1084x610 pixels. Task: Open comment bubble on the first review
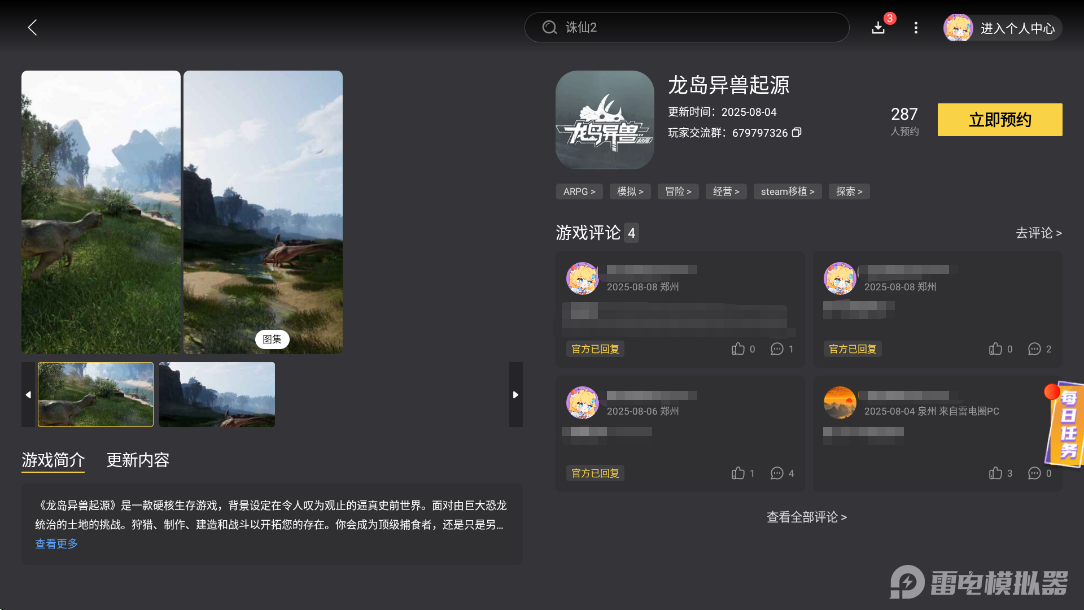779,348
